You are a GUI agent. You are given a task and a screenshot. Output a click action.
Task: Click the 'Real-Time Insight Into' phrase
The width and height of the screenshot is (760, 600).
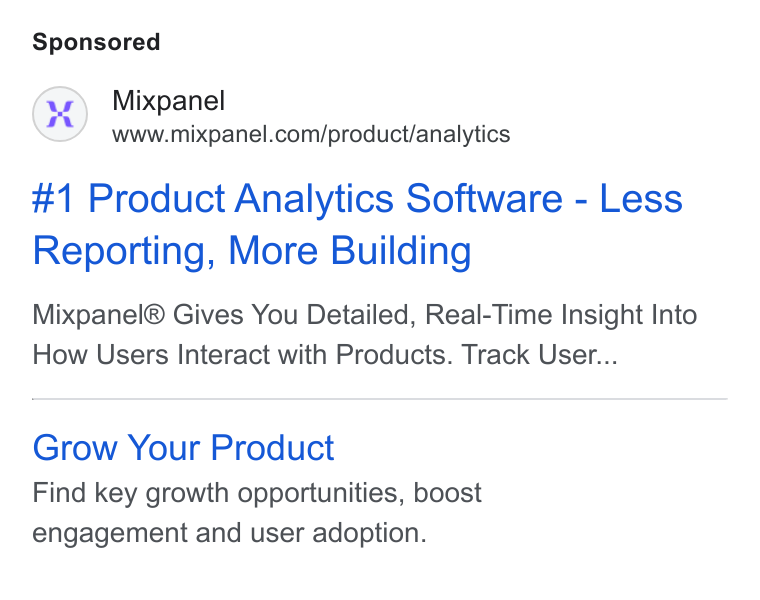(x=561, y=315)
